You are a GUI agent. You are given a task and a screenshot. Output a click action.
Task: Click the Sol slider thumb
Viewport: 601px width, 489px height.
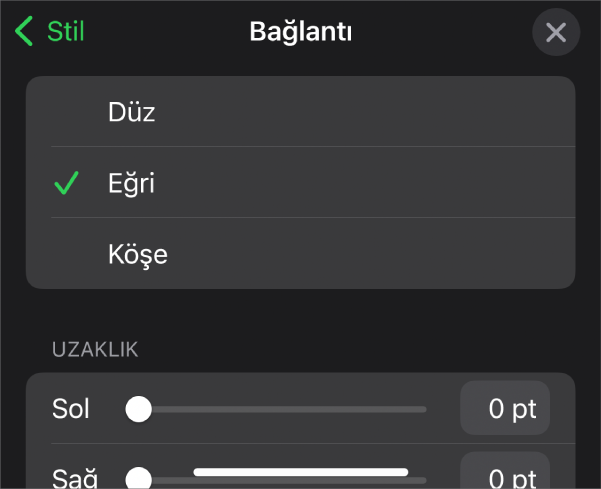(138, 409)
